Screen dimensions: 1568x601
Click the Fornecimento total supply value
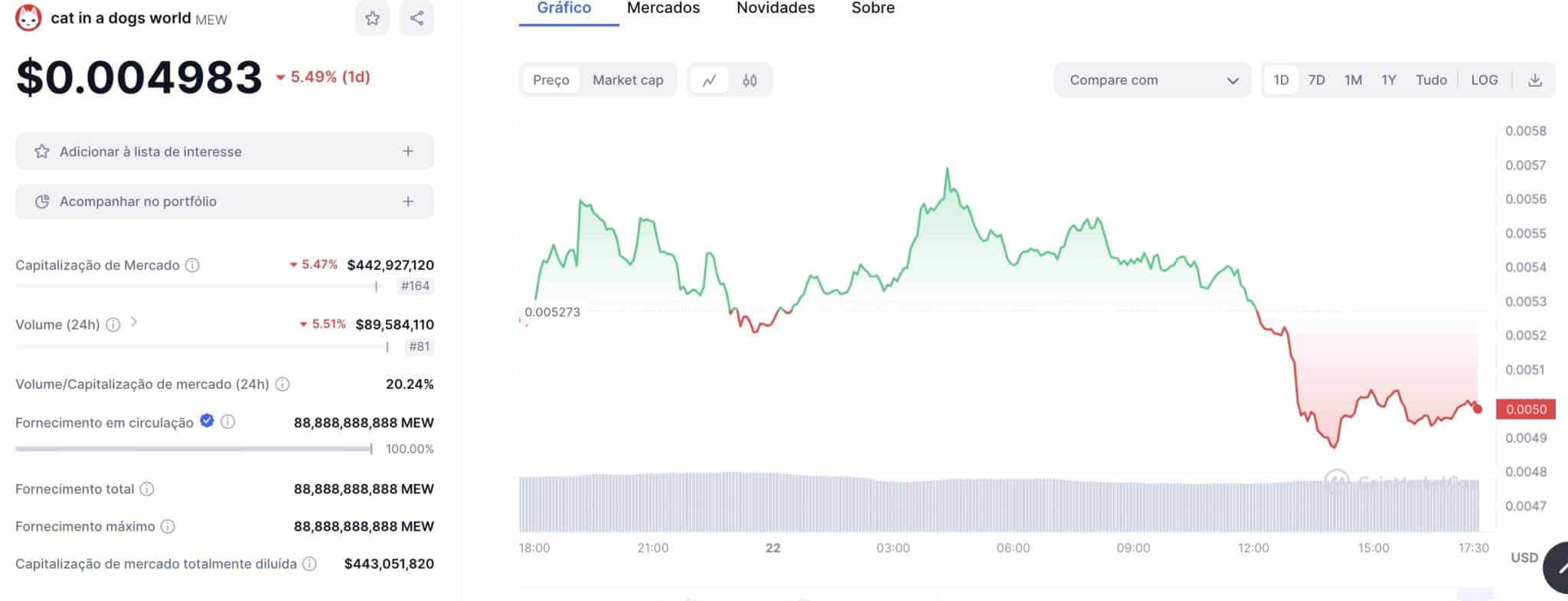364,488
